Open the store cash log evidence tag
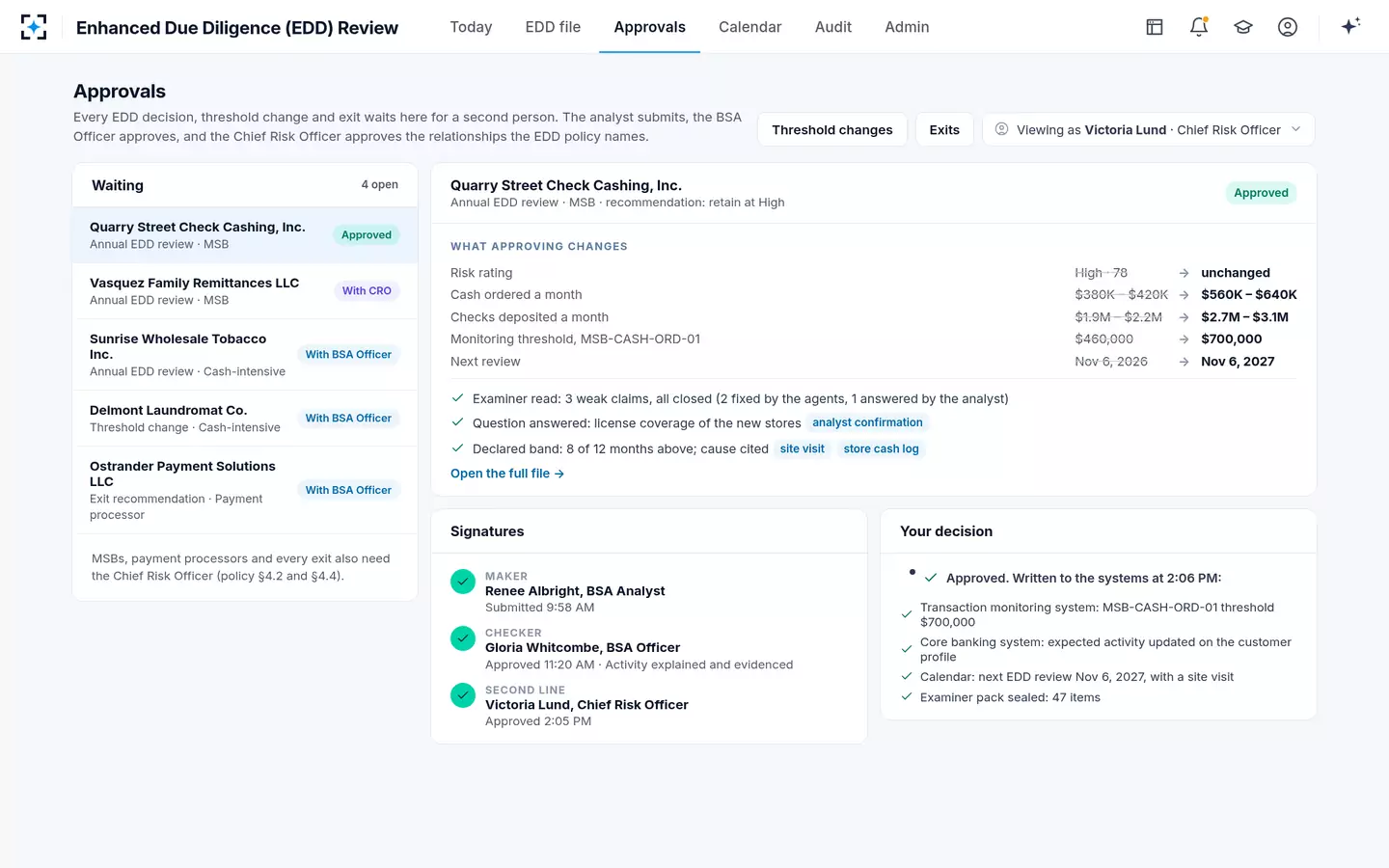Image resolution: width=1389 pixels, height=868 pixels. coord(881,448)
